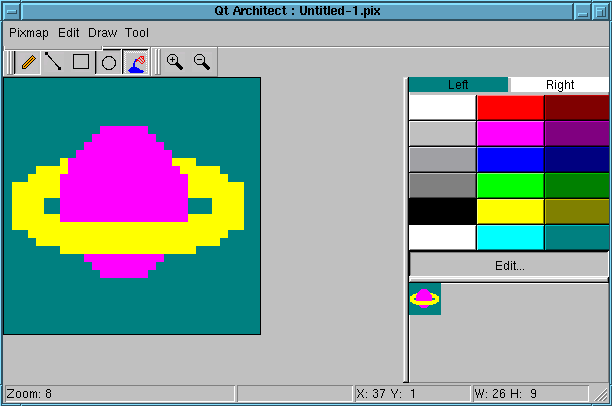Image resolution: width=612 pixels, height=406 pixels.
Task: Click the planet pixmap preview thumbnail
Action: tap(425, 299)
